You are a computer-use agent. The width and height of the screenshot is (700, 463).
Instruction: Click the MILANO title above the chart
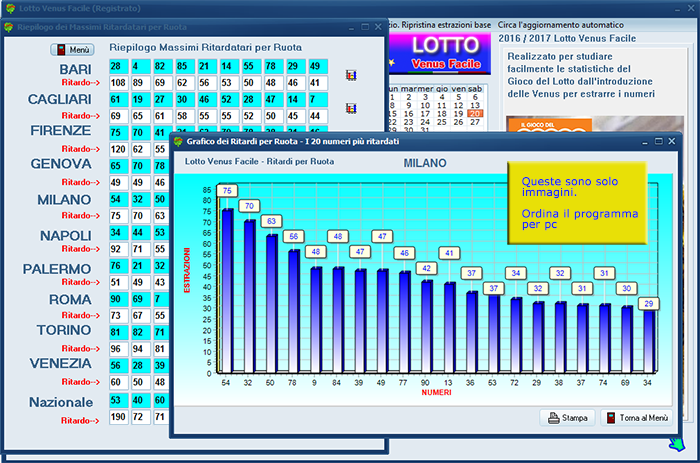point(425,163)
